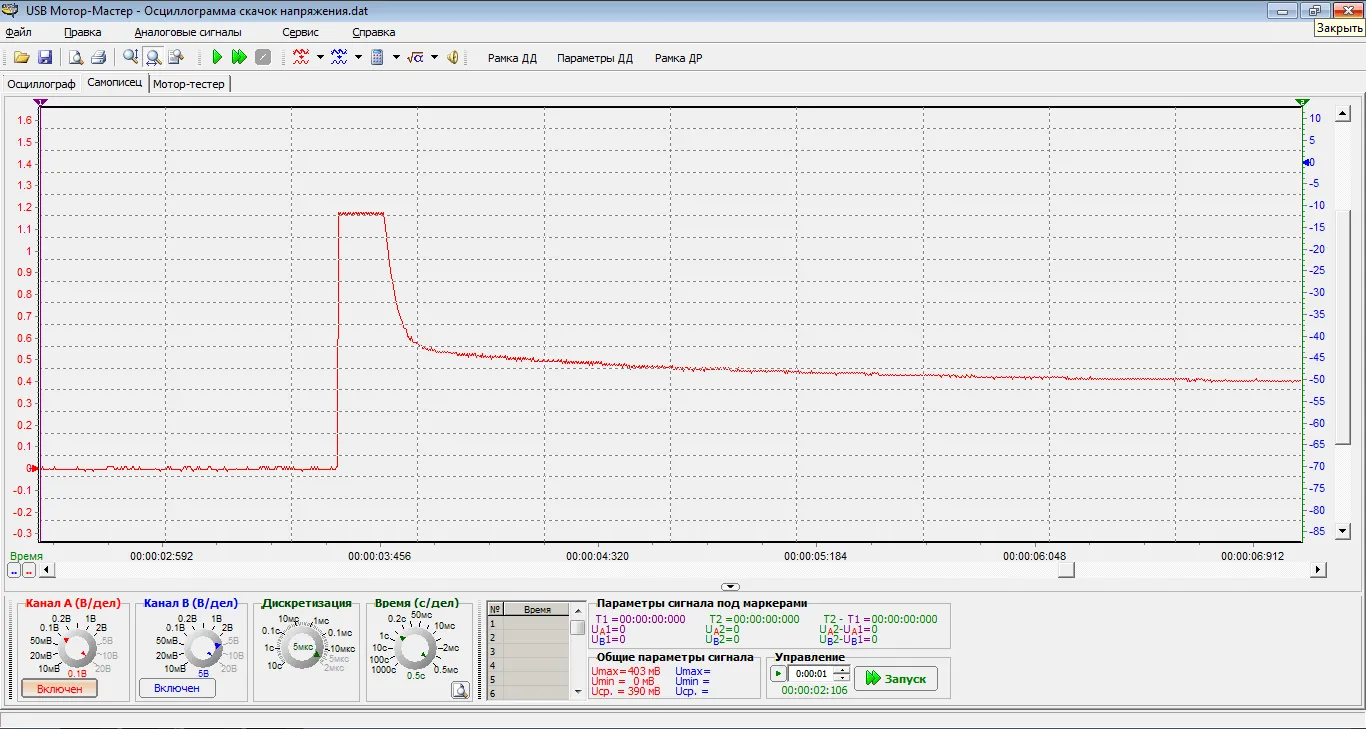Click the right arrow of the horizontal scrollbar

click(x=1318, y=570)
